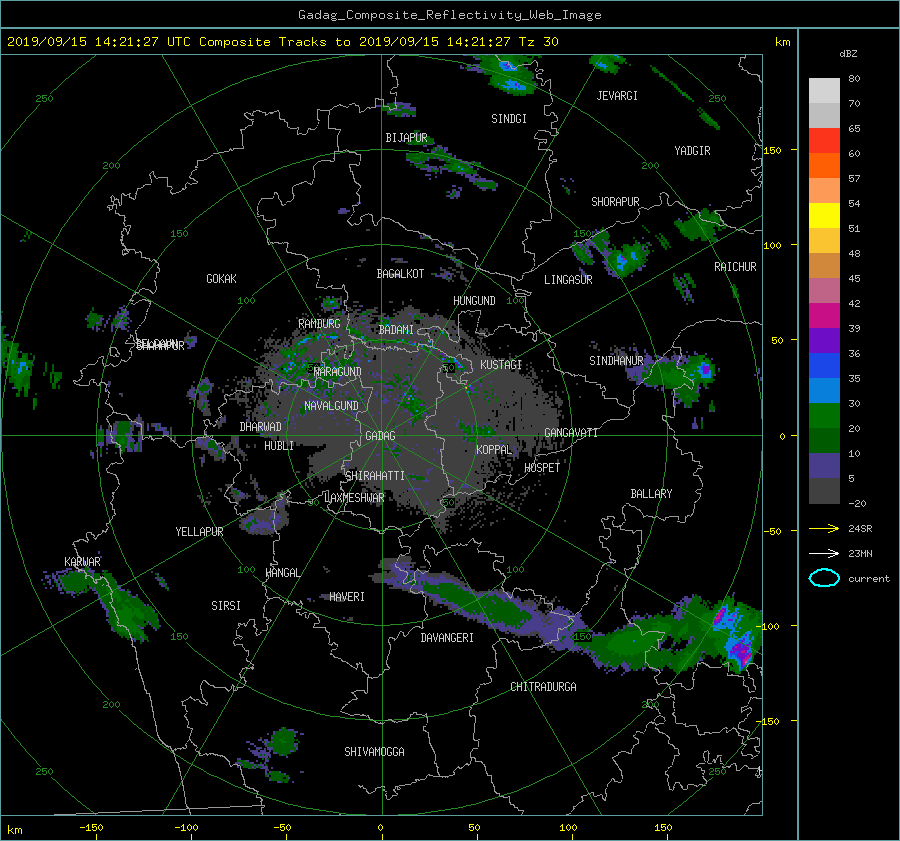Click the BIJAPUR city label

[x=406, y=138]
